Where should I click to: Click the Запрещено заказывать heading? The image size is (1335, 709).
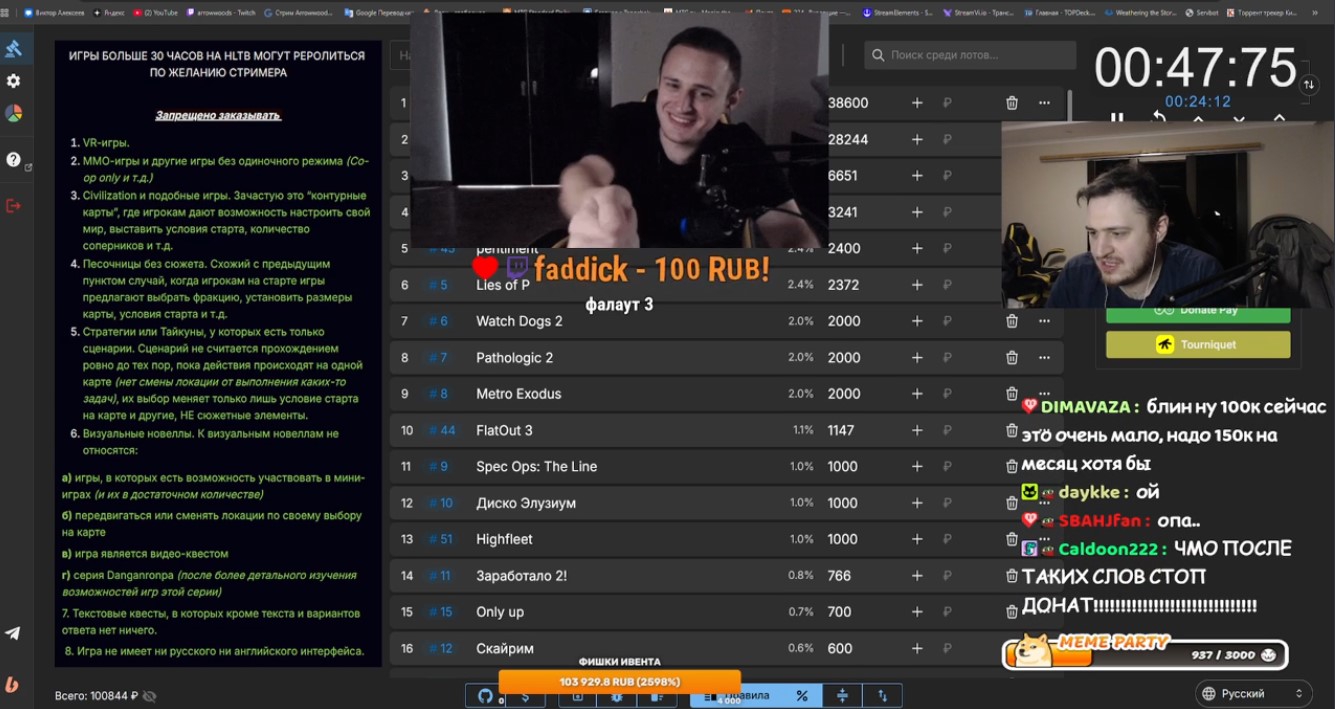(218, 115)
